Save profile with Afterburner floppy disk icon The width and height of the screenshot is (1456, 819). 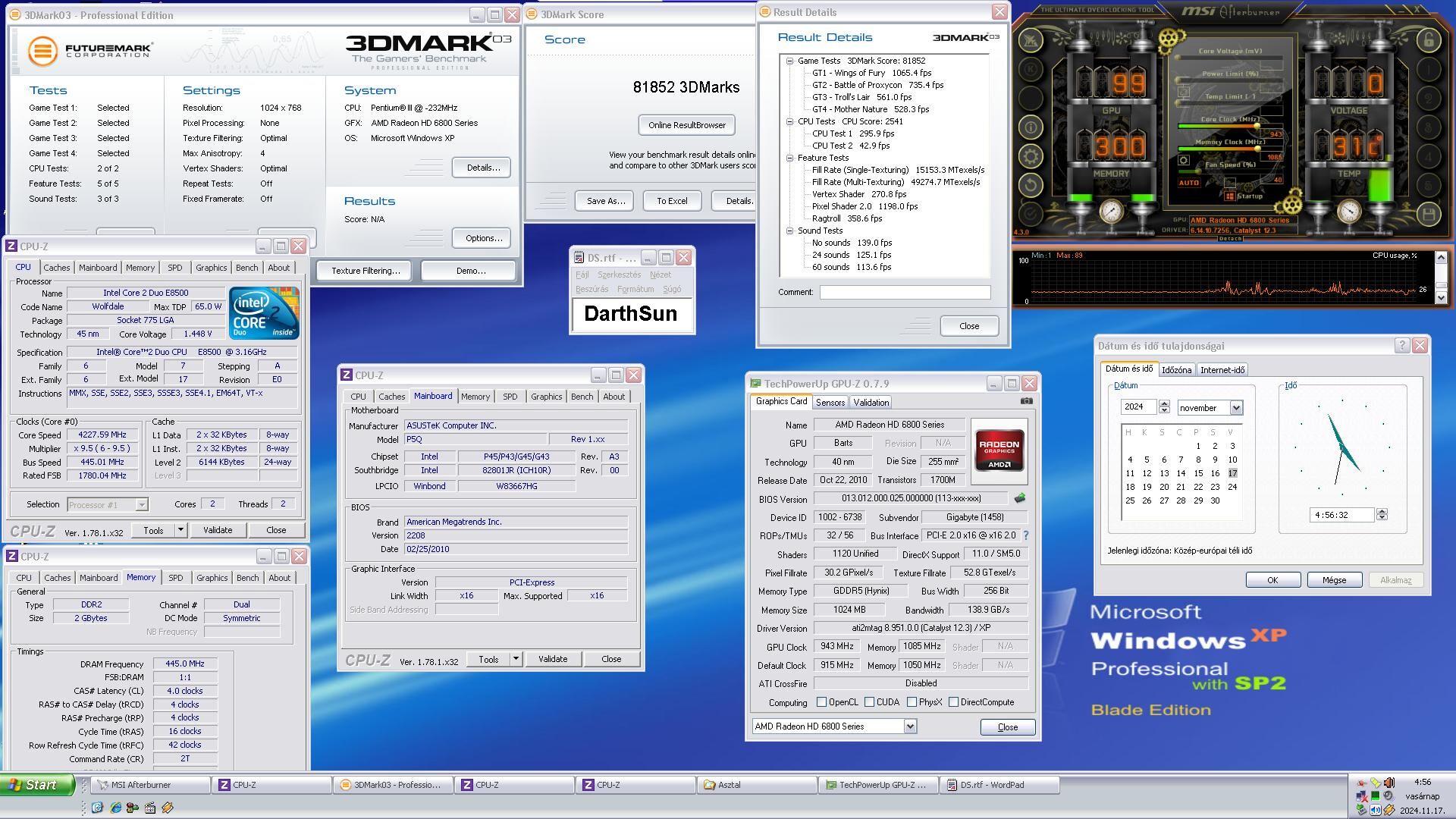tap(1429, 215)
